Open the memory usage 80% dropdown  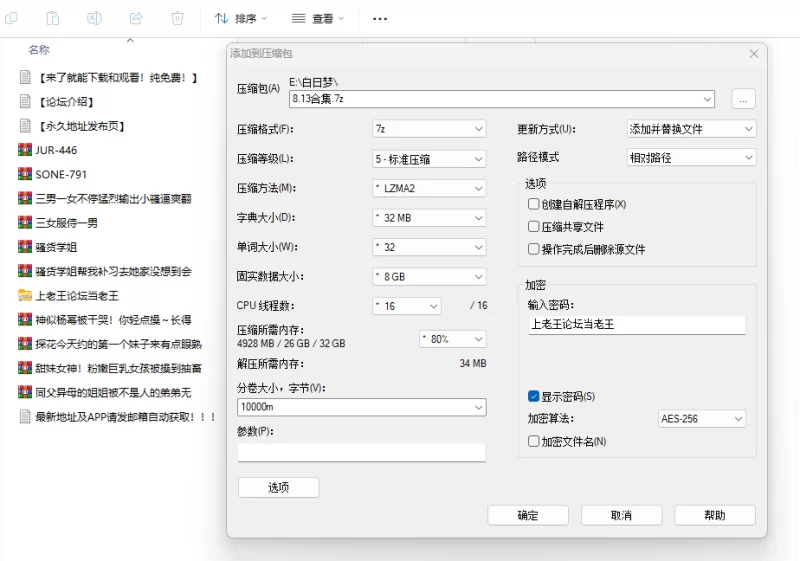coord(453,339)
